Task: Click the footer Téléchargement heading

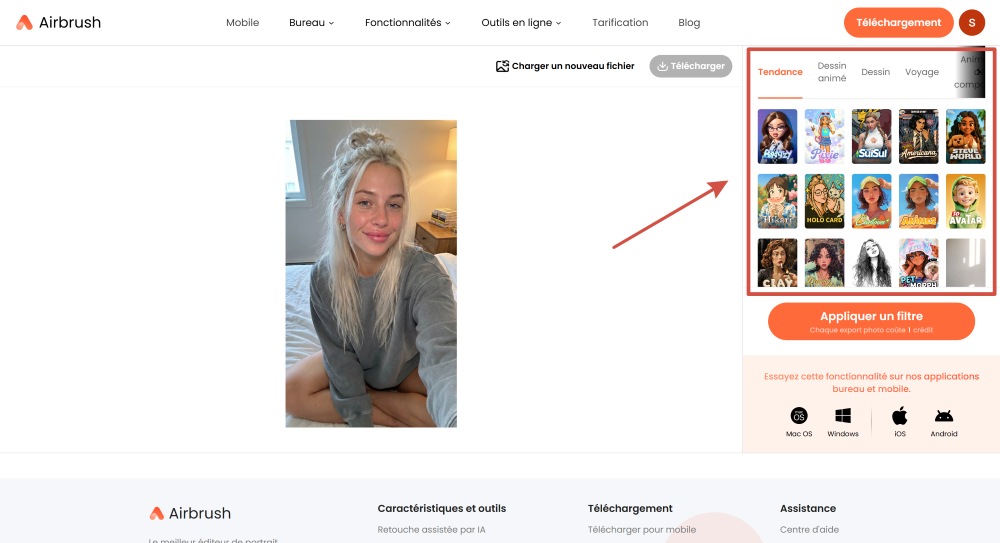Action: point(630,509)
